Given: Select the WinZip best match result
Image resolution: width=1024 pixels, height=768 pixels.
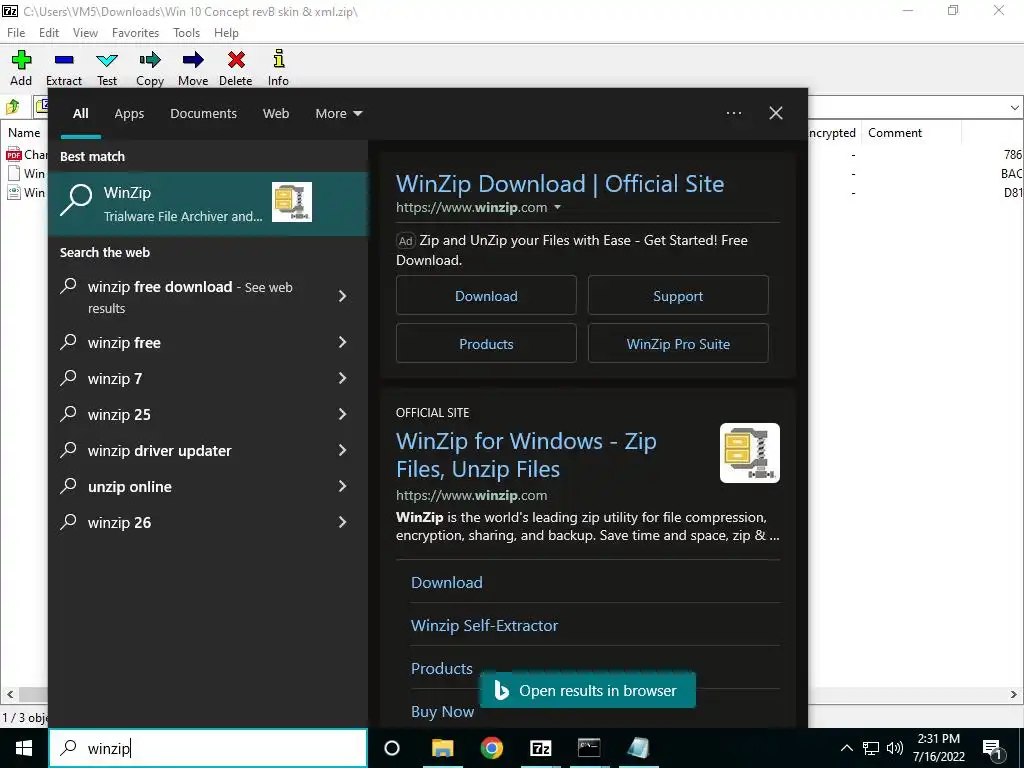Looking at the screenshot, I should [208, 203].
